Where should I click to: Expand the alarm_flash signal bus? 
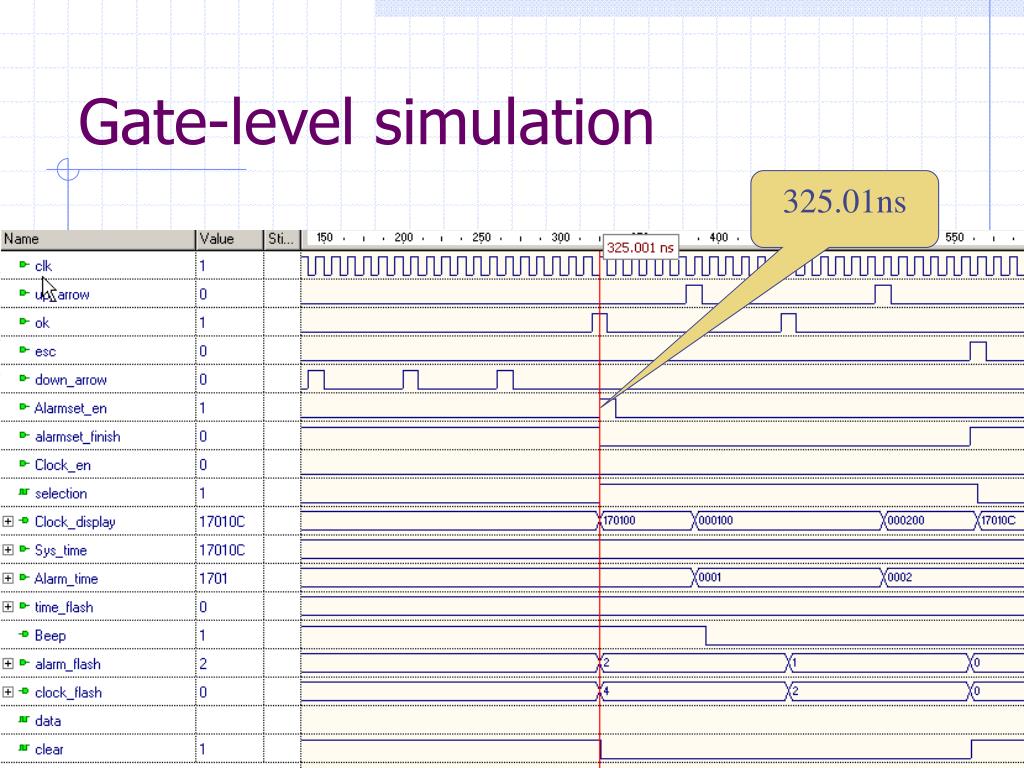point(8,664)
